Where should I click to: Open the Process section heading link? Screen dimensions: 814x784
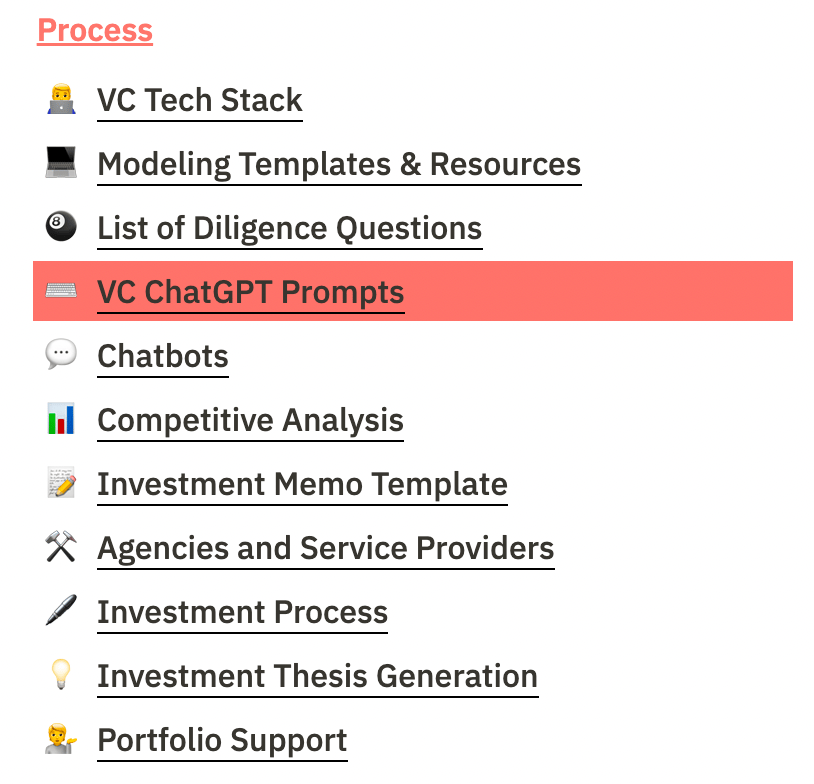click(95, 30)
